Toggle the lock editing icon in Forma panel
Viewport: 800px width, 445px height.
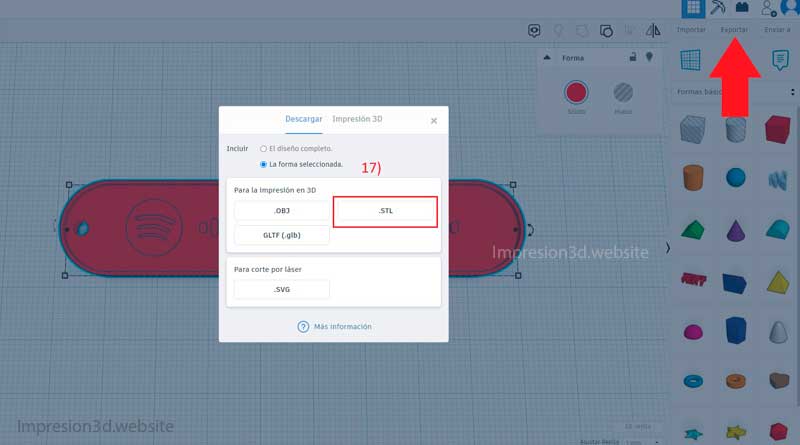tap(633, 57)
